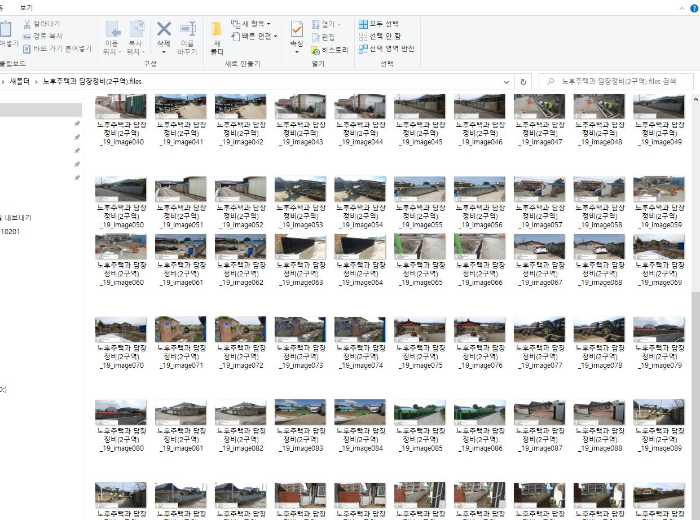Click file name label _19_image069

[659, 274]
